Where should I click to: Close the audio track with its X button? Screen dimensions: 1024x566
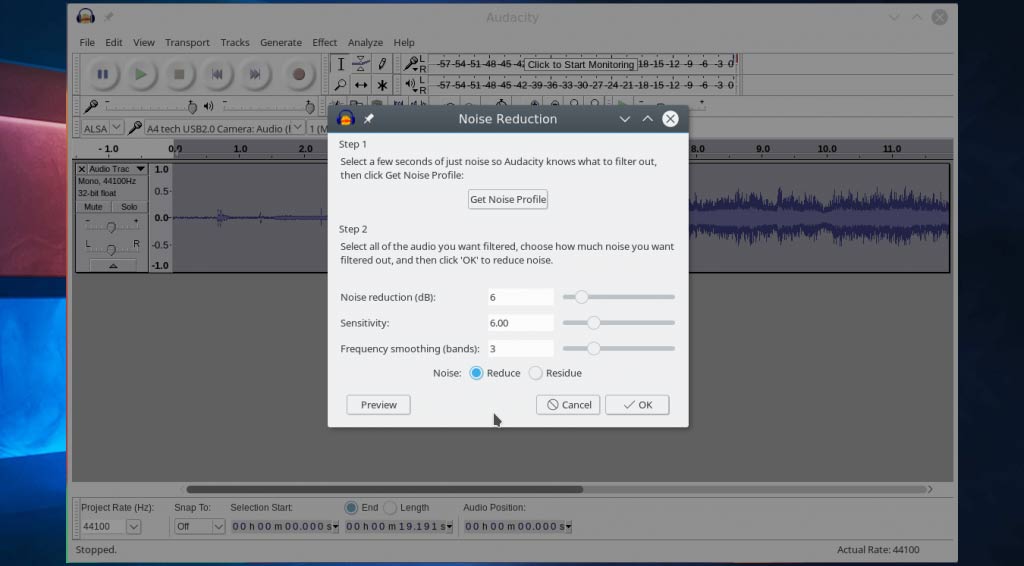[x=82, y=169]
